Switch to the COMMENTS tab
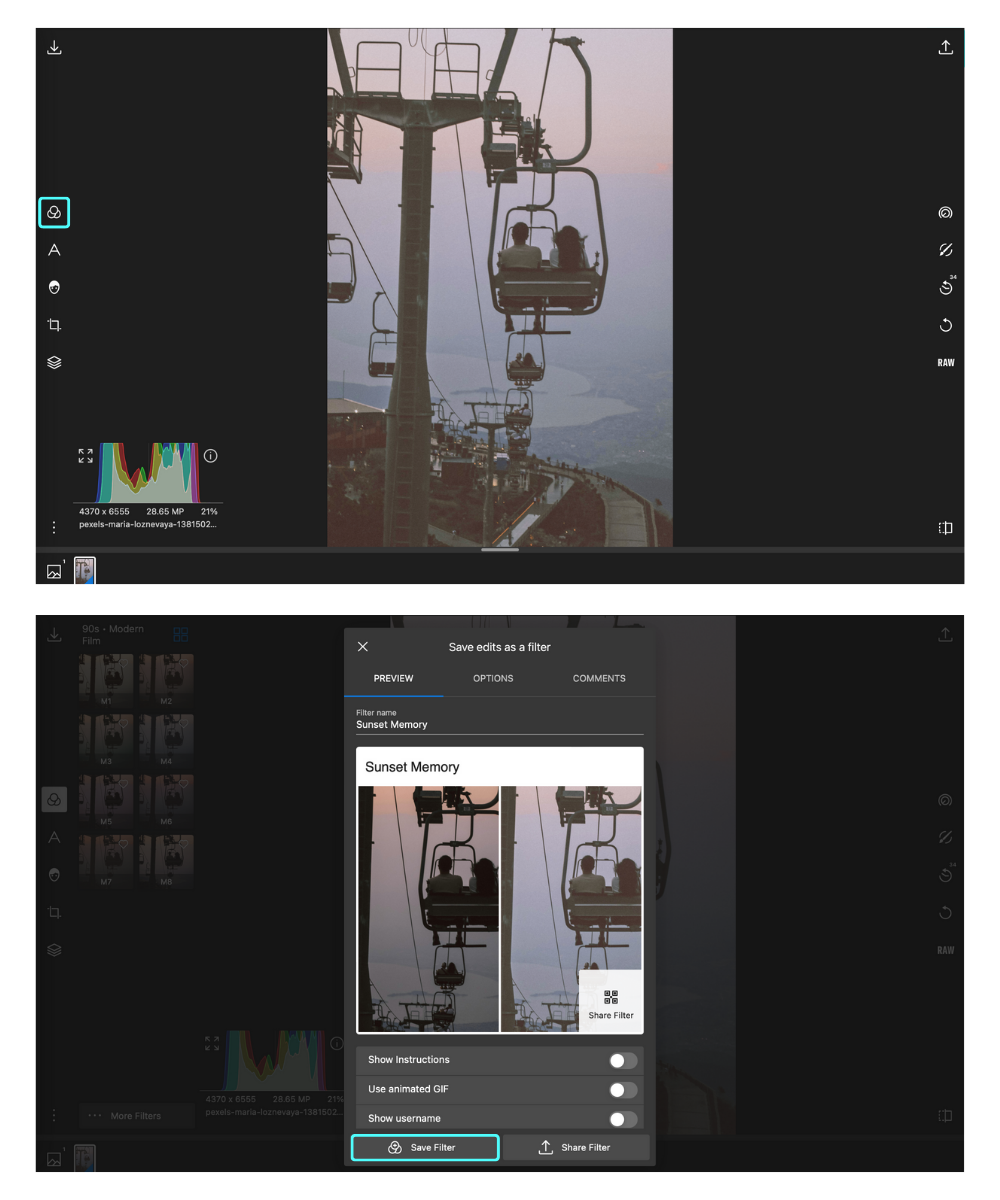Screen dimensions: 1000x1200 599,678
